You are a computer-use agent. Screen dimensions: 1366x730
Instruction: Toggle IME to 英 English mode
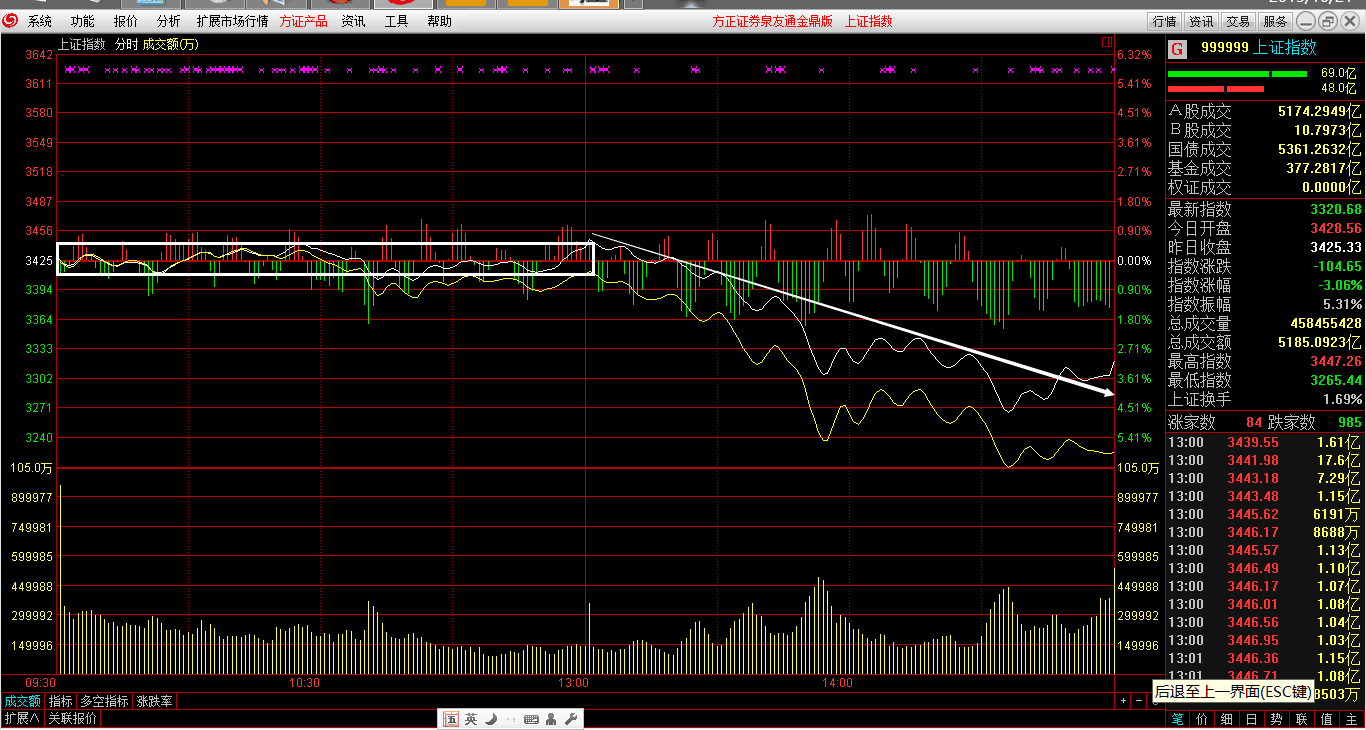pos(471,719)
